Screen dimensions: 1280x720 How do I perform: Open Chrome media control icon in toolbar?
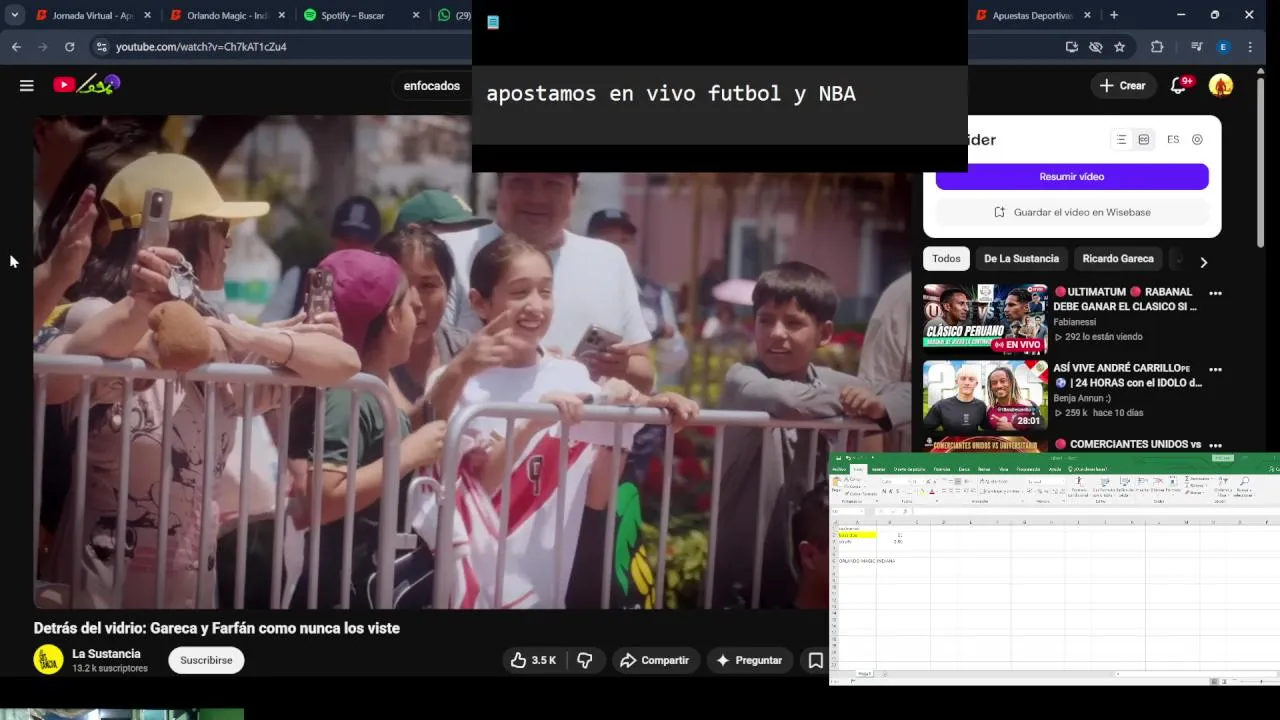click(1196, 47)
